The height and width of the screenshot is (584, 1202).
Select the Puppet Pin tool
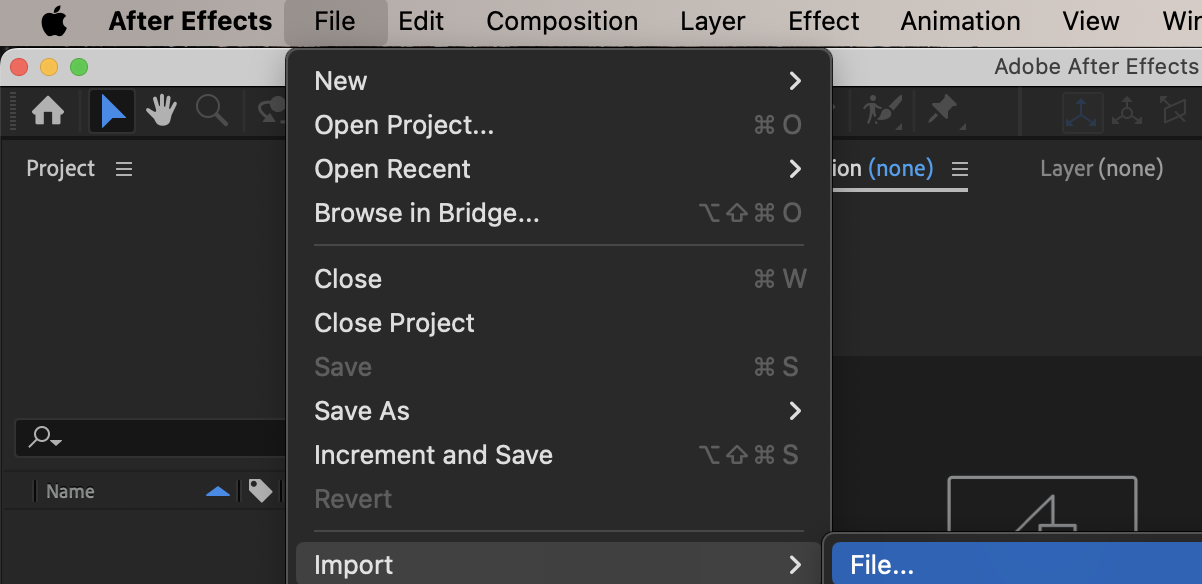point(942,110)
